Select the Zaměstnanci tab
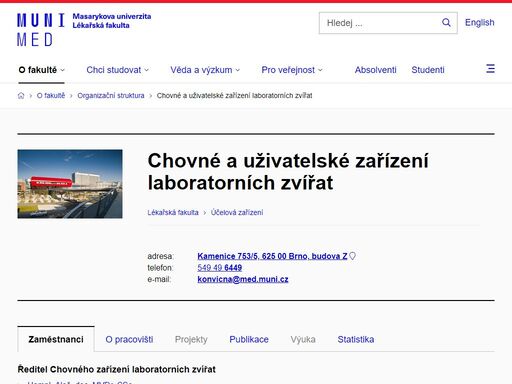This screenshot has height=384, width=512. coord(56,339)
